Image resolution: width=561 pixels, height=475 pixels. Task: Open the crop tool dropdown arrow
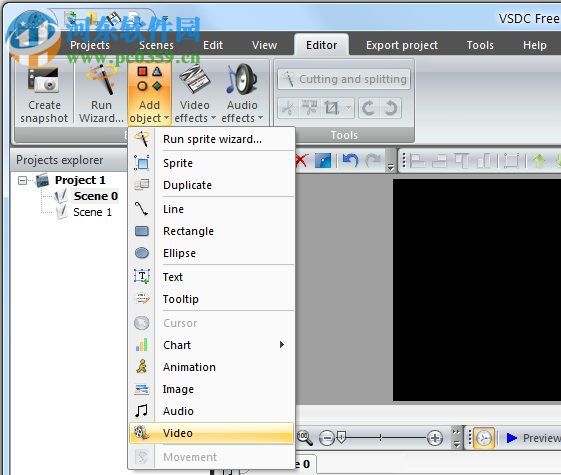click(348, 108)
